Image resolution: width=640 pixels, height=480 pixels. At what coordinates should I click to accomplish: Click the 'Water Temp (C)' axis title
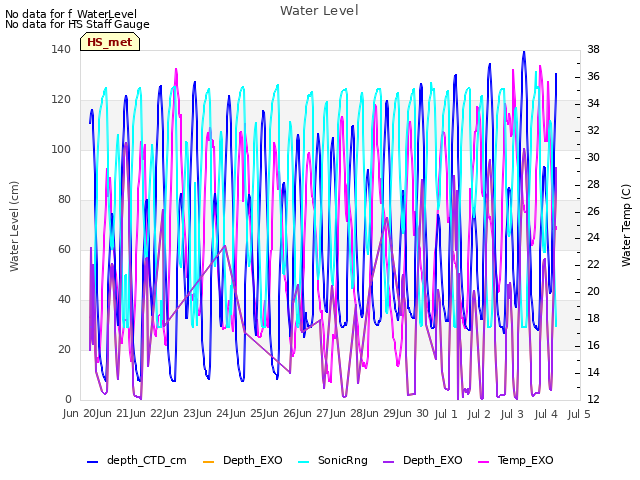(626, 225)
